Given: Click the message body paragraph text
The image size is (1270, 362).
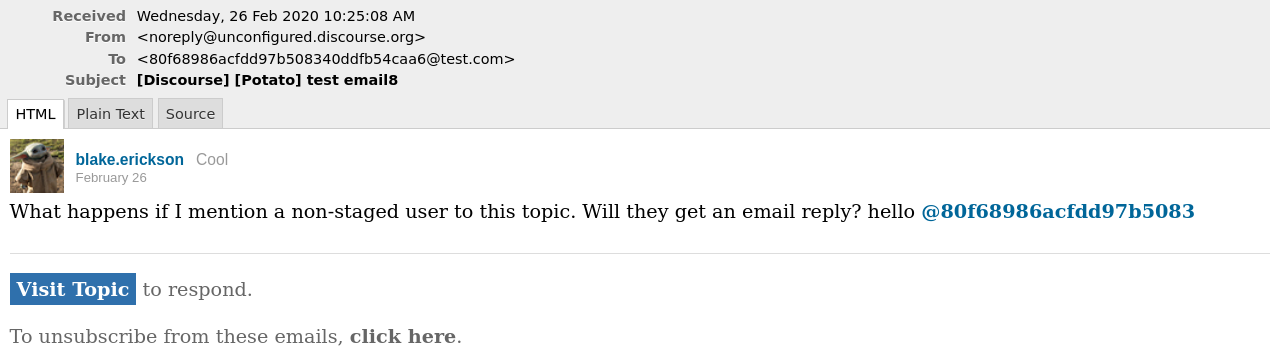Looking at the screenshot, I should click(x=602, y=212).
